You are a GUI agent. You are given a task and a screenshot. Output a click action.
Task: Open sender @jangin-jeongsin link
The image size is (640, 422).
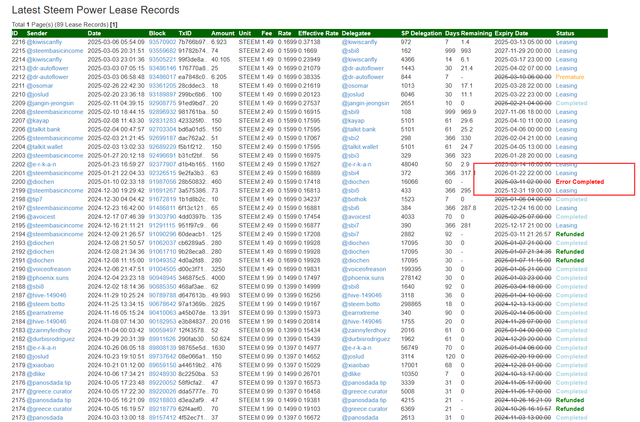(50, 103)
